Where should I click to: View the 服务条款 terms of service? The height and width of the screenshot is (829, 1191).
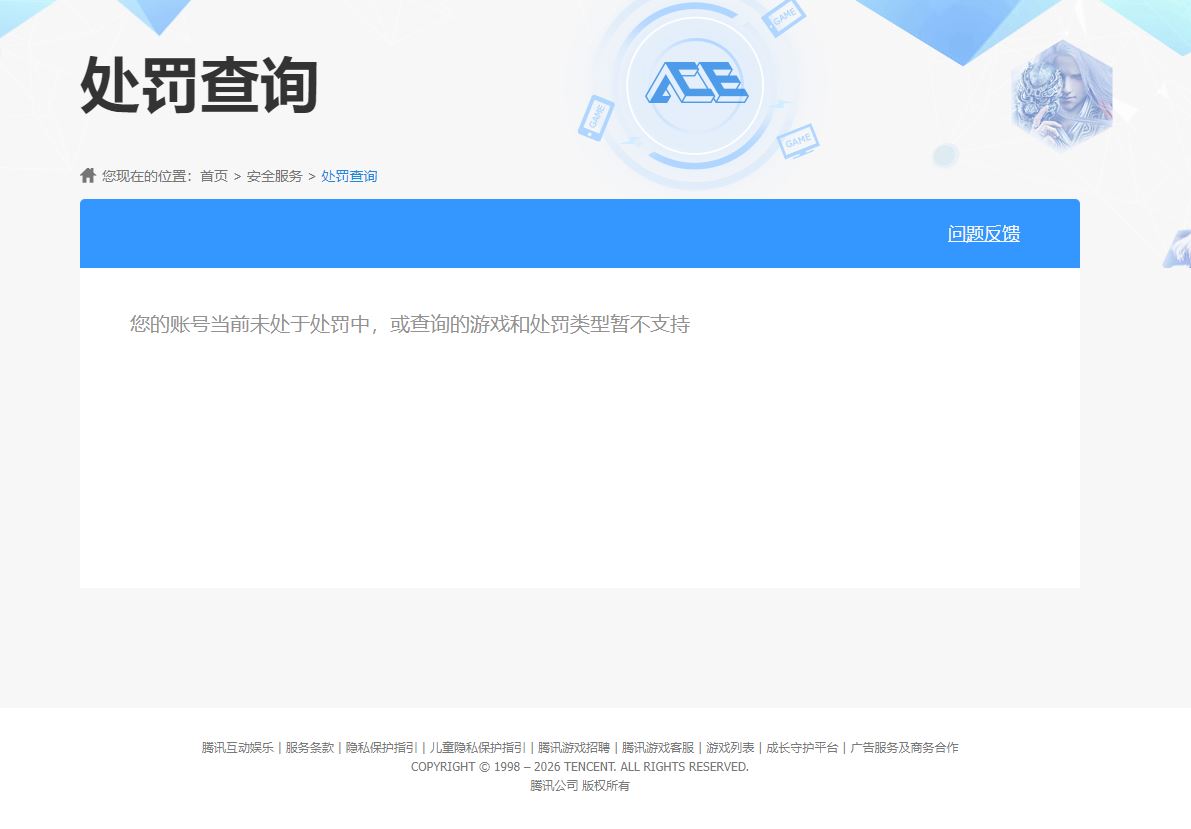[x=310, y=747]
